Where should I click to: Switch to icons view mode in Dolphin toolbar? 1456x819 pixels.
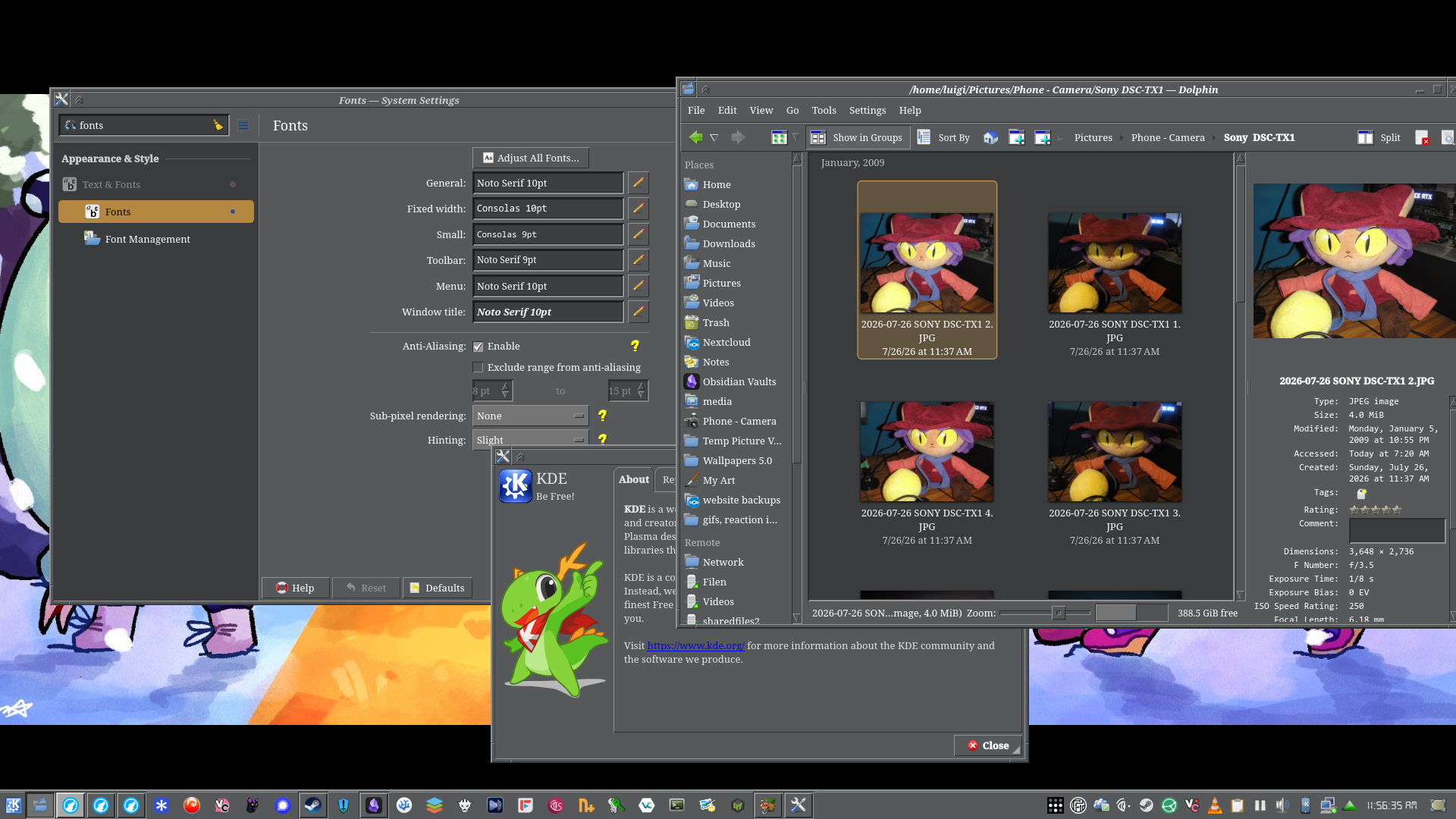pos(779,137)
